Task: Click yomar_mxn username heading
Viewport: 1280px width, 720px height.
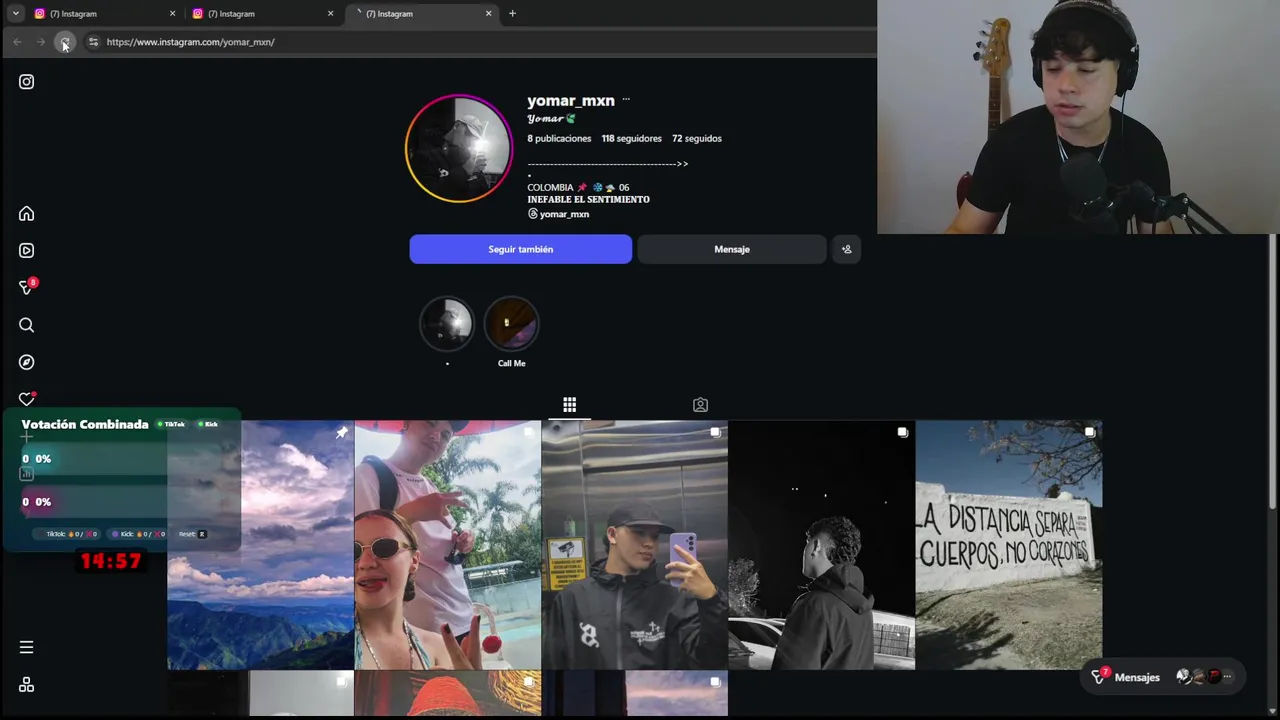Action: (x=571, y=101)
